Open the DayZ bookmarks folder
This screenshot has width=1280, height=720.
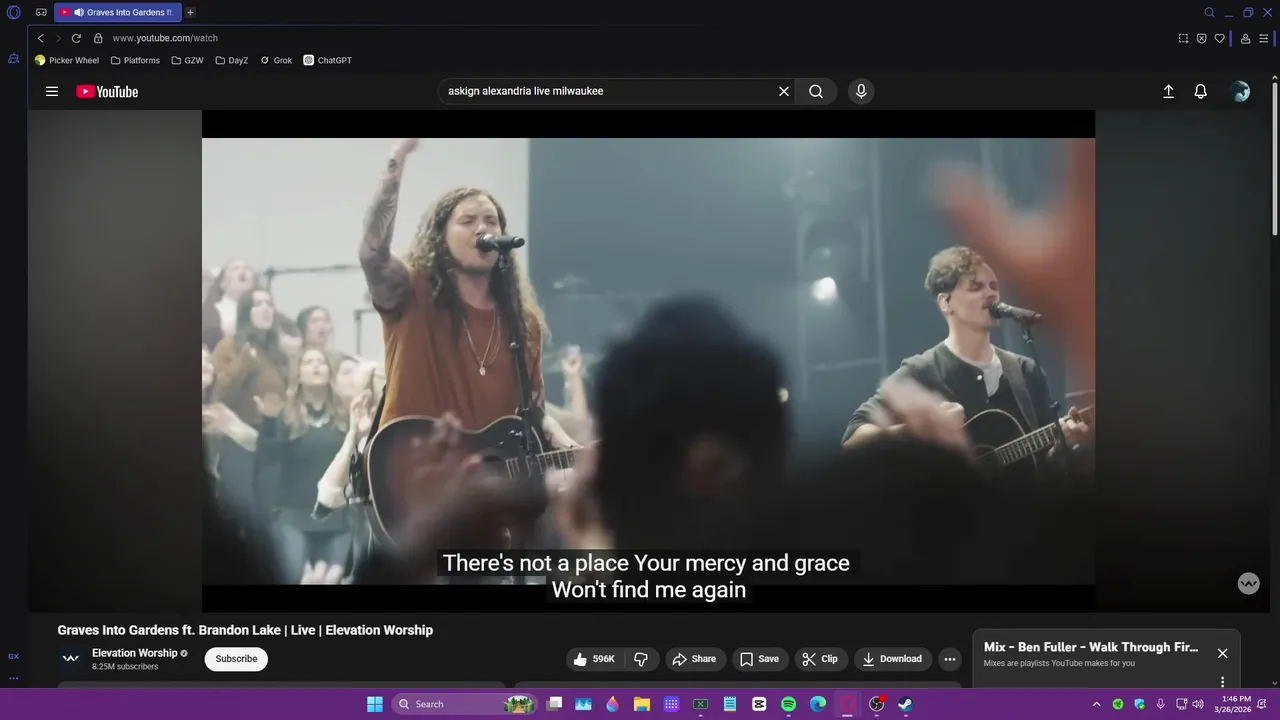(232, 60)
